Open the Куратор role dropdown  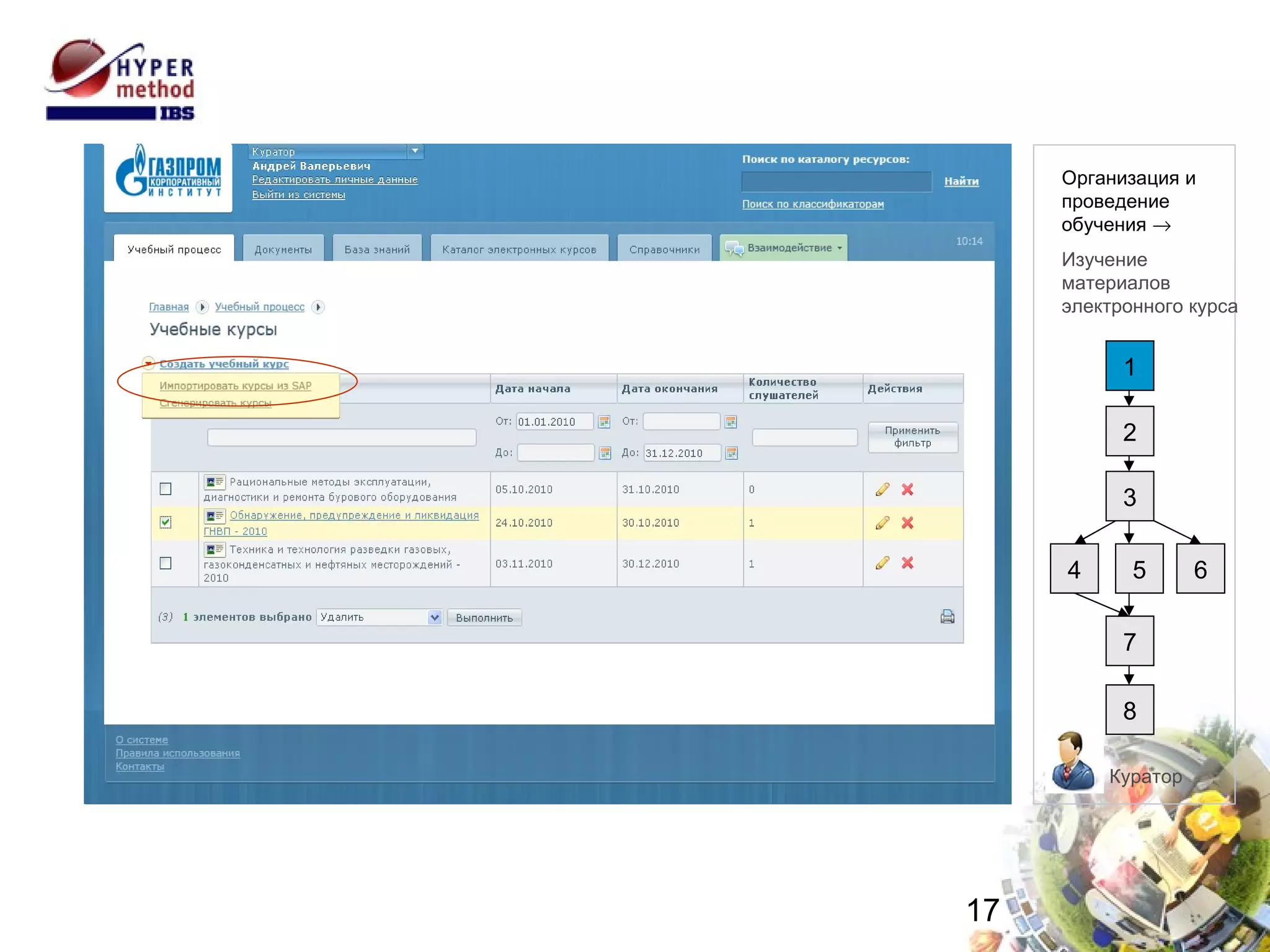click(415, 151)
